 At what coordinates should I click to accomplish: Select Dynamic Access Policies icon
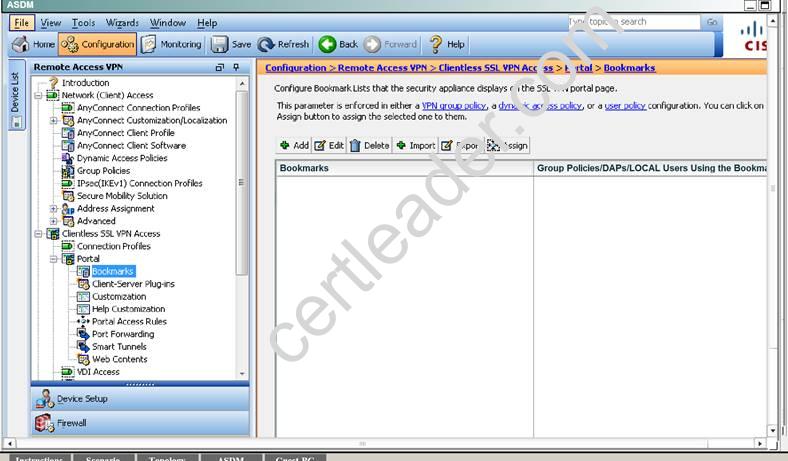67,158
